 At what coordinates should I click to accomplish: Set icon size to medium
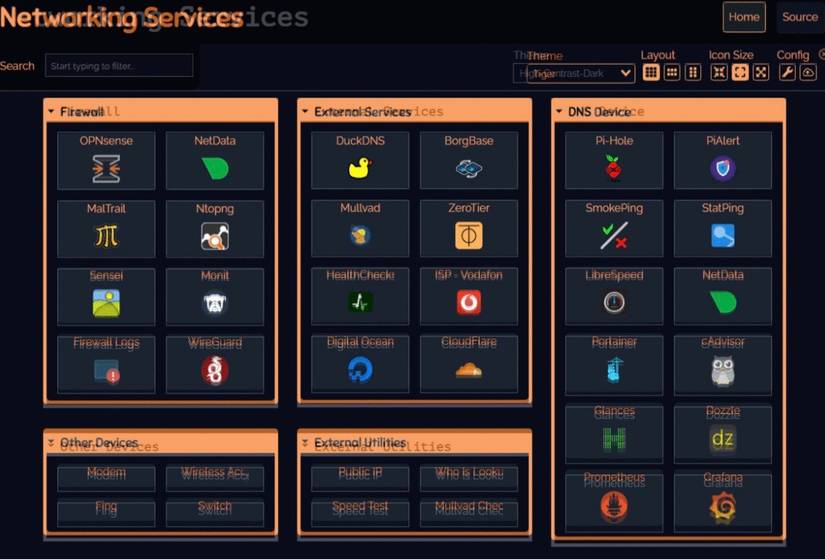coord(740,73)
